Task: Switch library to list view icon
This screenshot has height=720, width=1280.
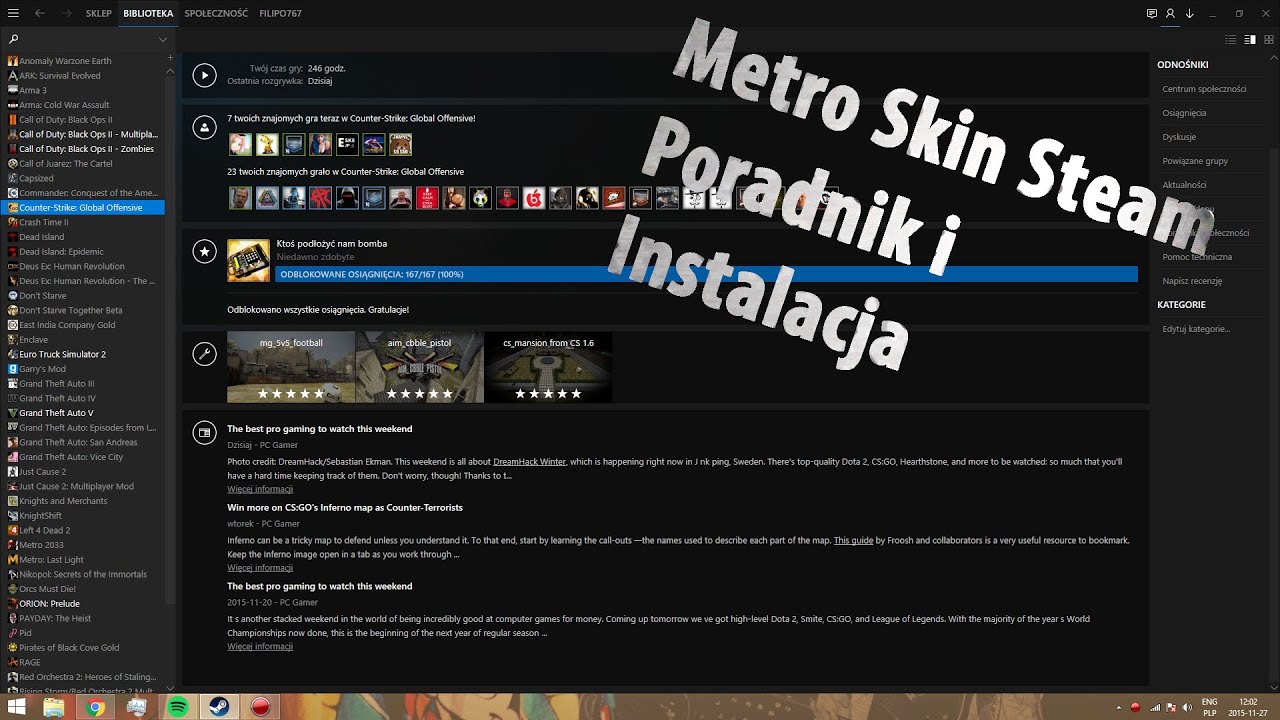Action: pyautogui.click(x=1231, y=39)
